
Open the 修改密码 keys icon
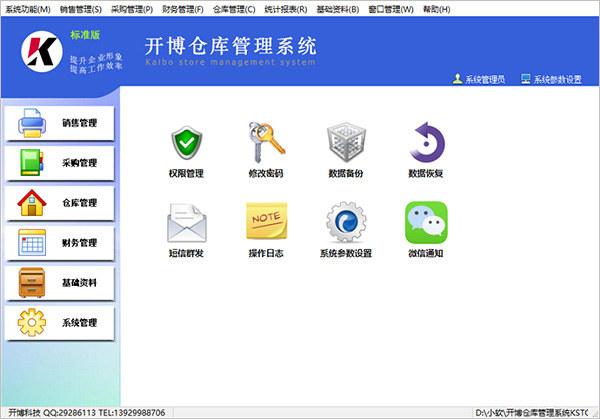266,142
